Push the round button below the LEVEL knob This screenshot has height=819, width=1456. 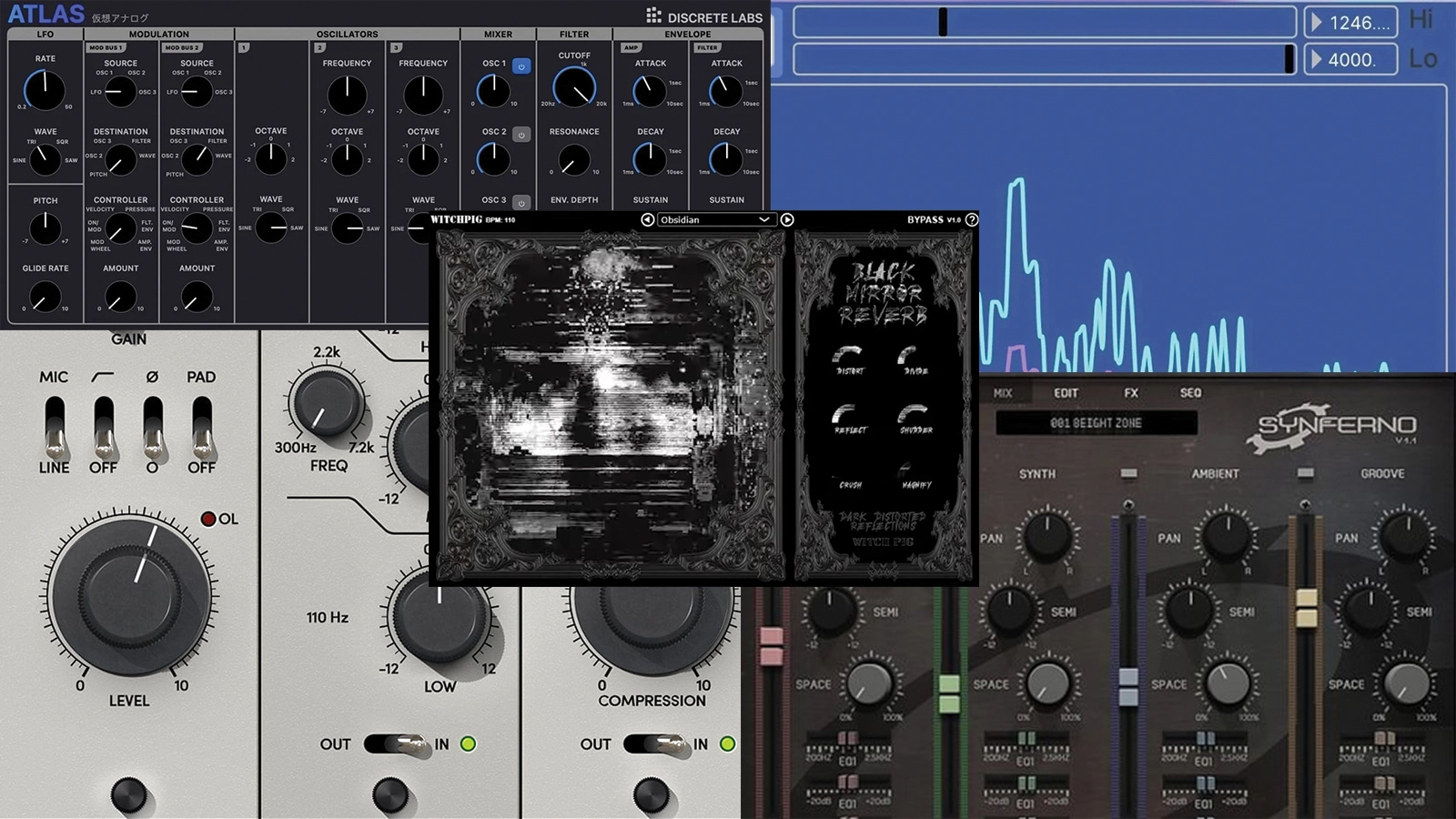128,794
